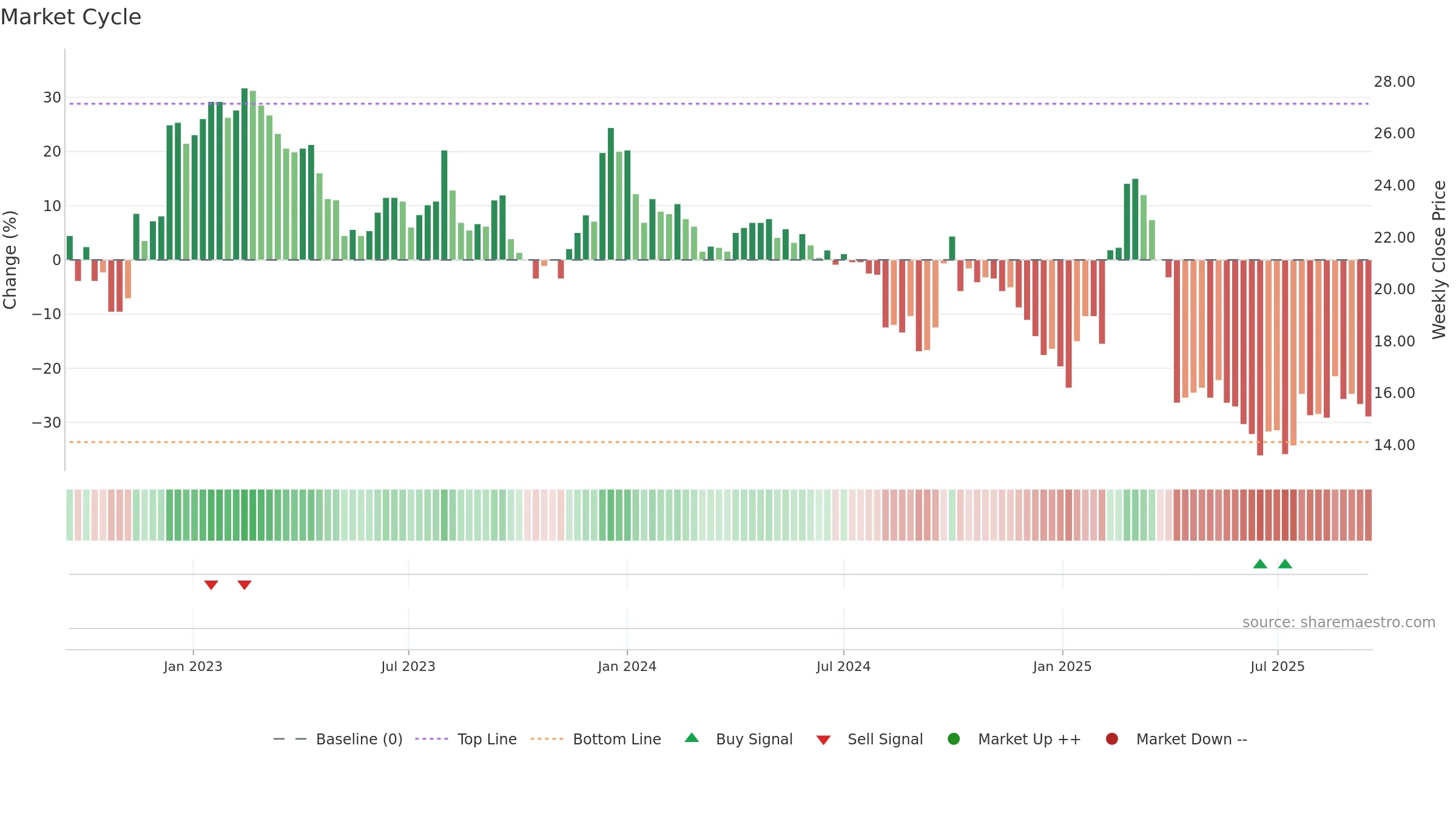Click the Jul 2025 axis label
1456x819 pixels.
pos(1278,666)
